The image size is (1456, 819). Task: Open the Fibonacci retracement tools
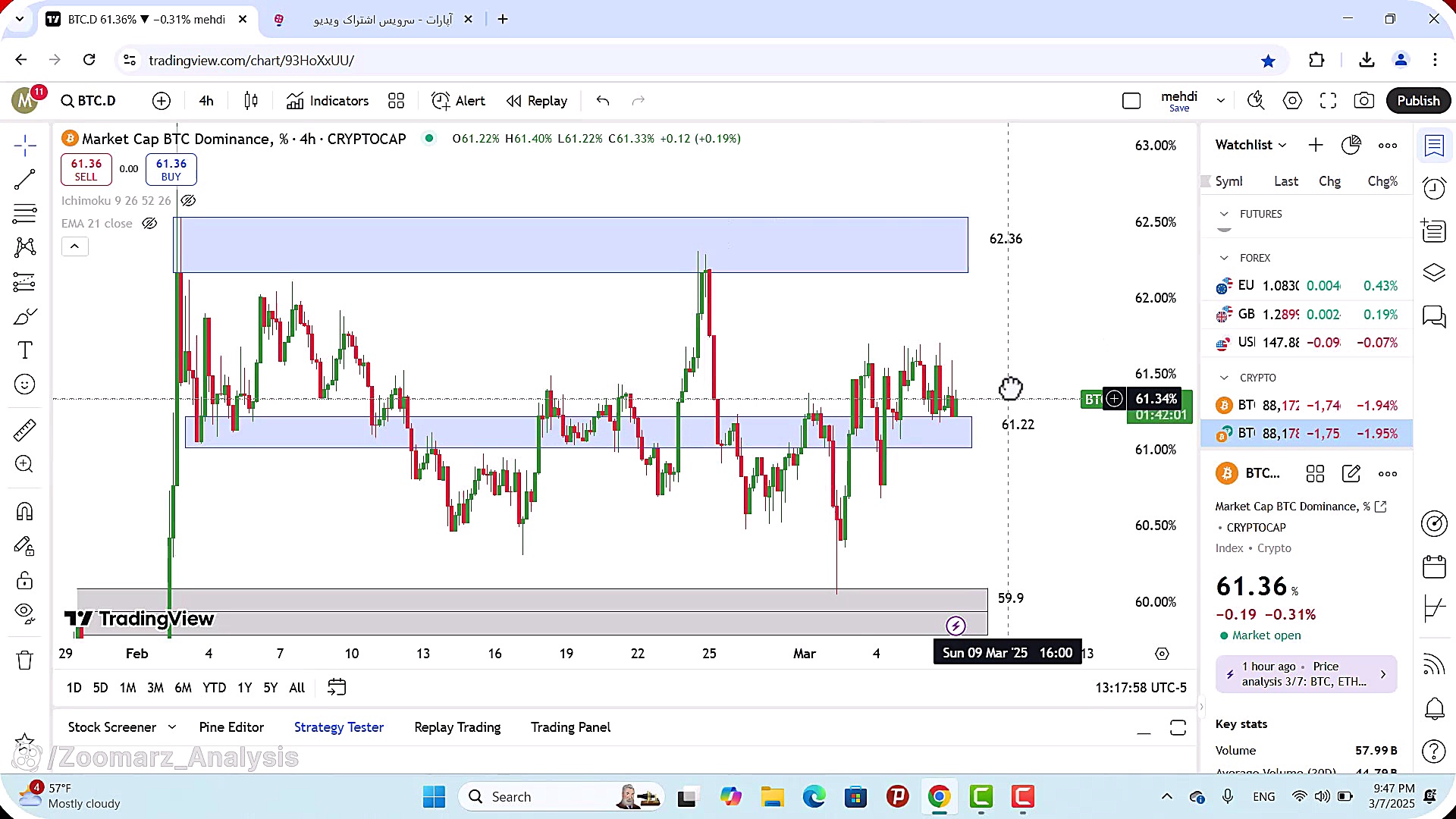coord(25,213)
